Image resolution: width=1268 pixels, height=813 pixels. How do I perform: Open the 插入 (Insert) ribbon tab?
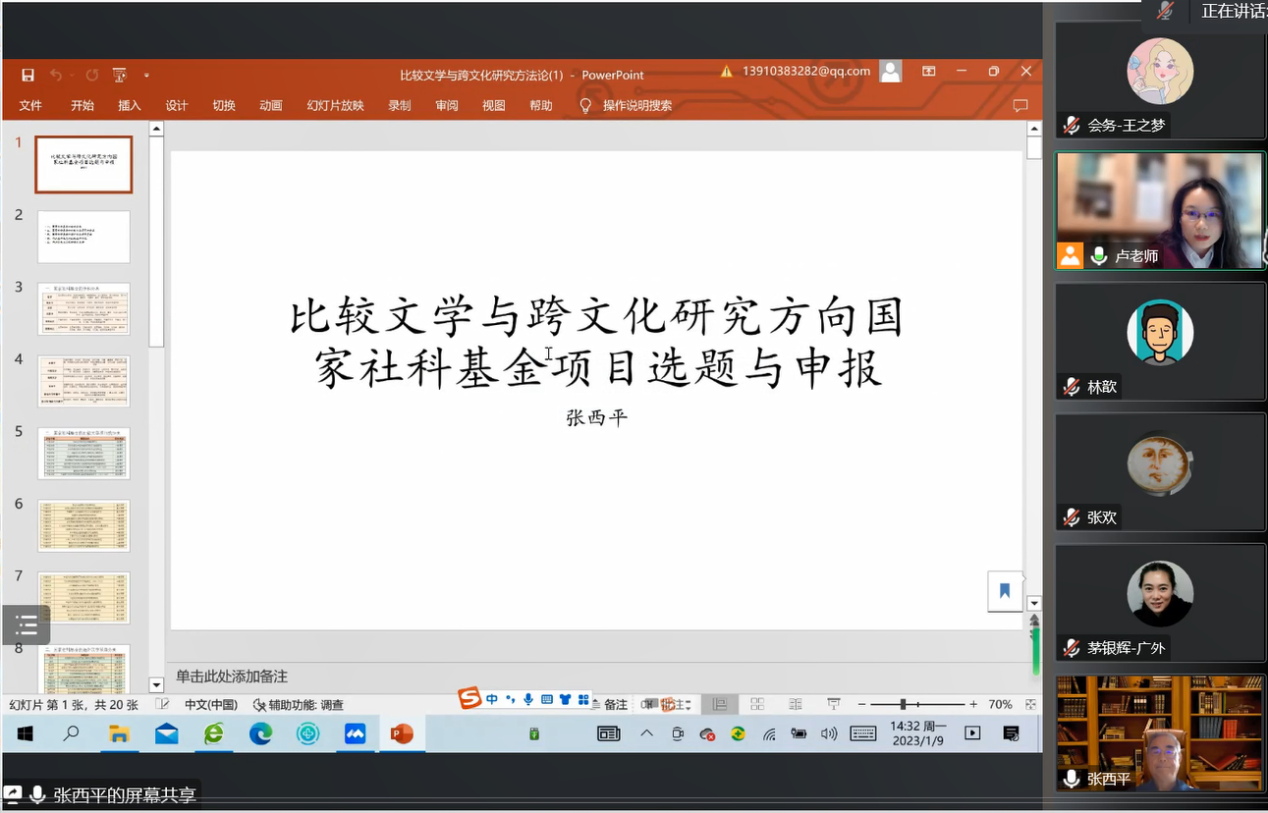point(129,105)
